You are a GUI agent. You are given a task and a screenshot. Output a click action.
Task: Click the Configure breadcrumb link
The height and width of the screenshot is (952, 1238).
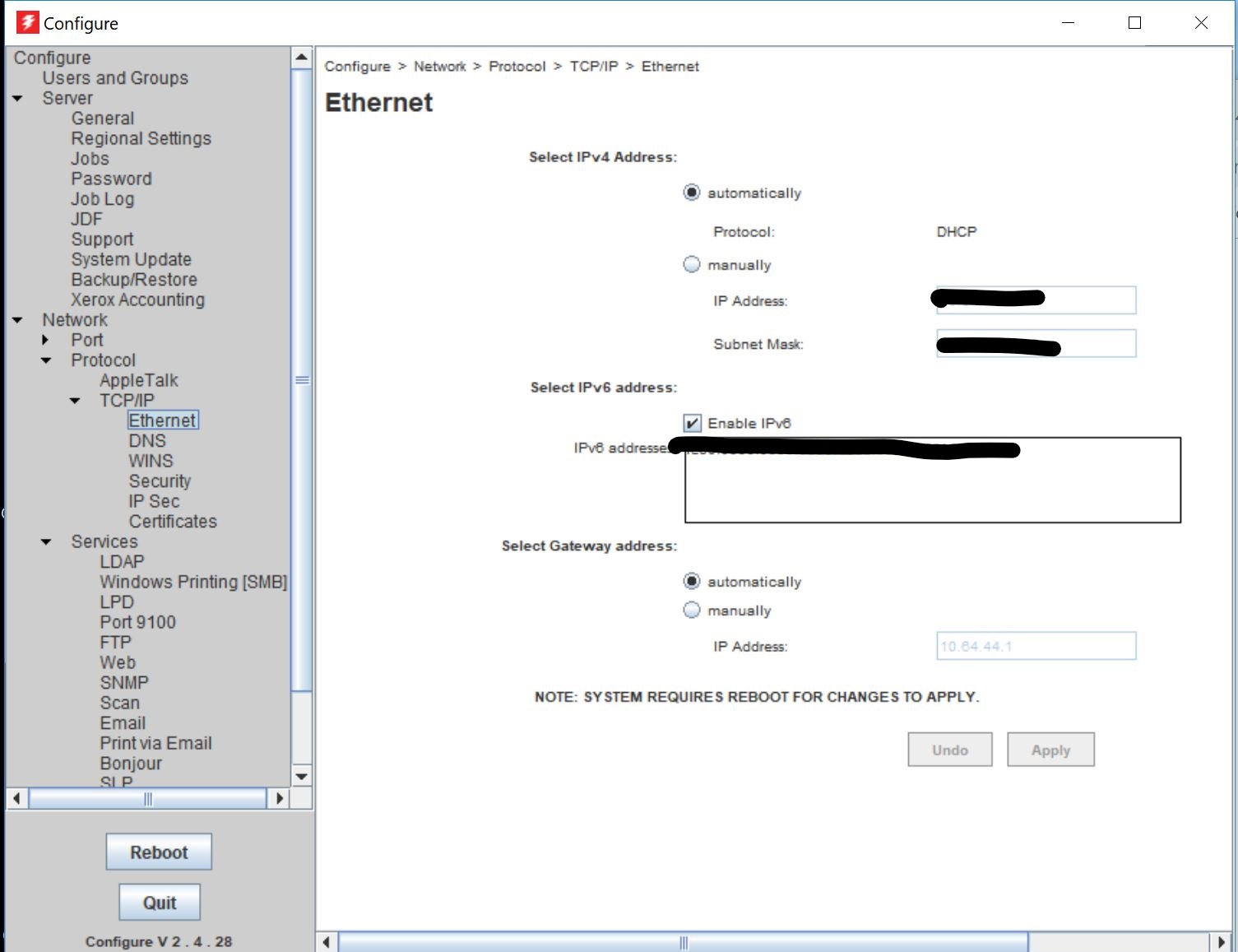pyautogui.click(x=357, y=66)
